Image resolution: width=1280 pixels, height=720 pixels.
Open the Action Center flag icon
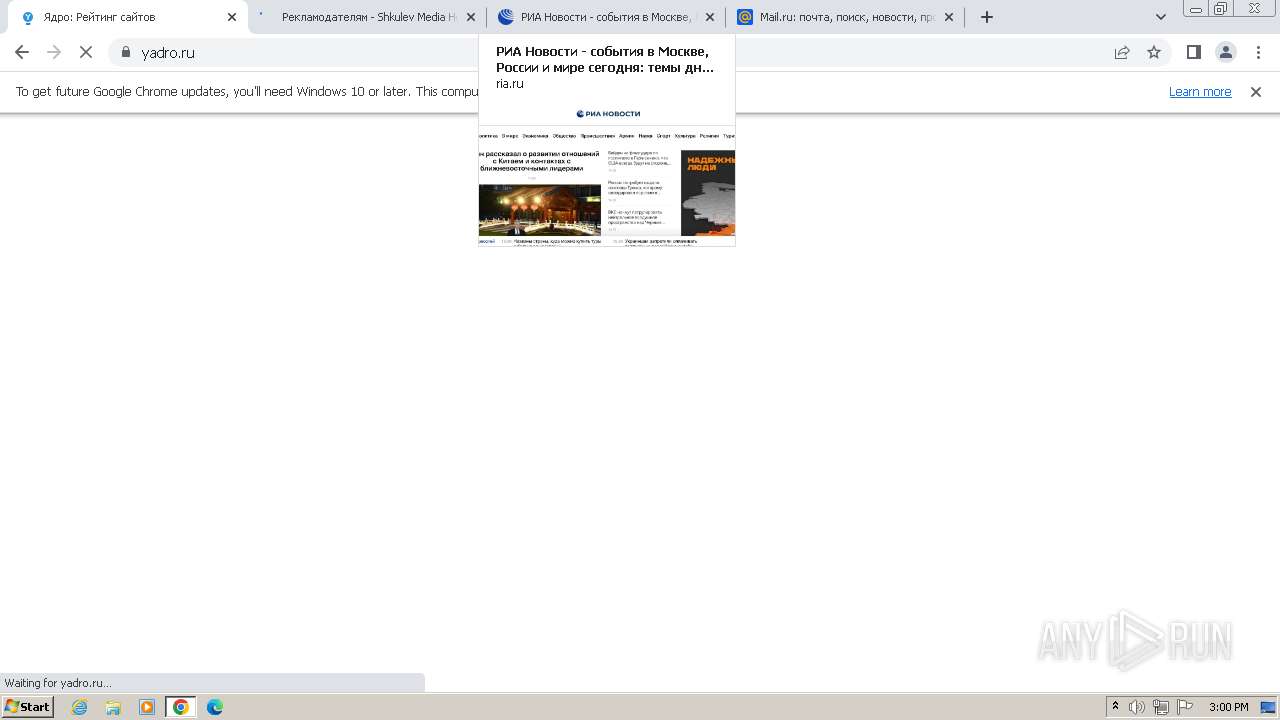click(x=1185, y=707)
